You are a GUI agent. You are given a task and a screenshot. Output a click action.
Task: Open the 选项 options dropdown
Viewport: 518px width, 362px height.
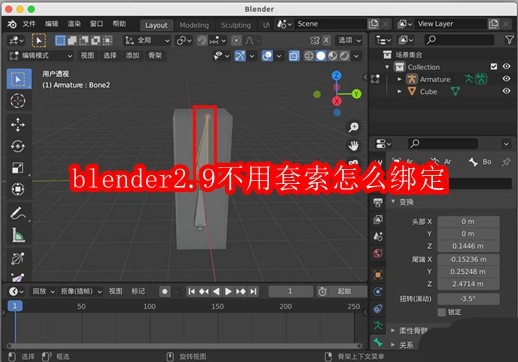(x=349, y=40)
